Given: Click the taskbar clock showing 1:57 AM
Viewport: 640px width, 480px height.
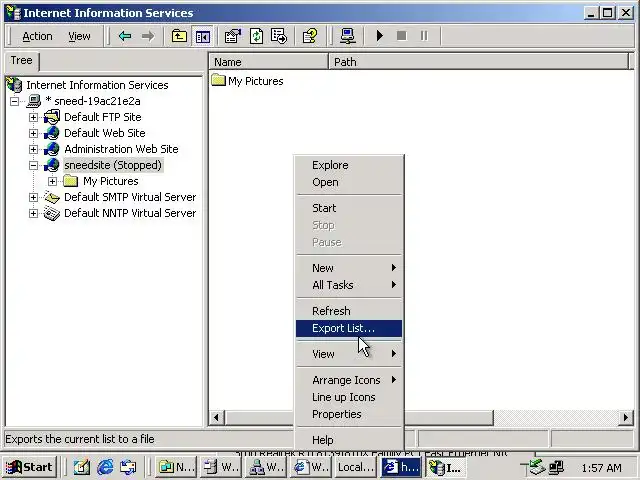Looking at the screenshot, I should click(x=601, y=468).
